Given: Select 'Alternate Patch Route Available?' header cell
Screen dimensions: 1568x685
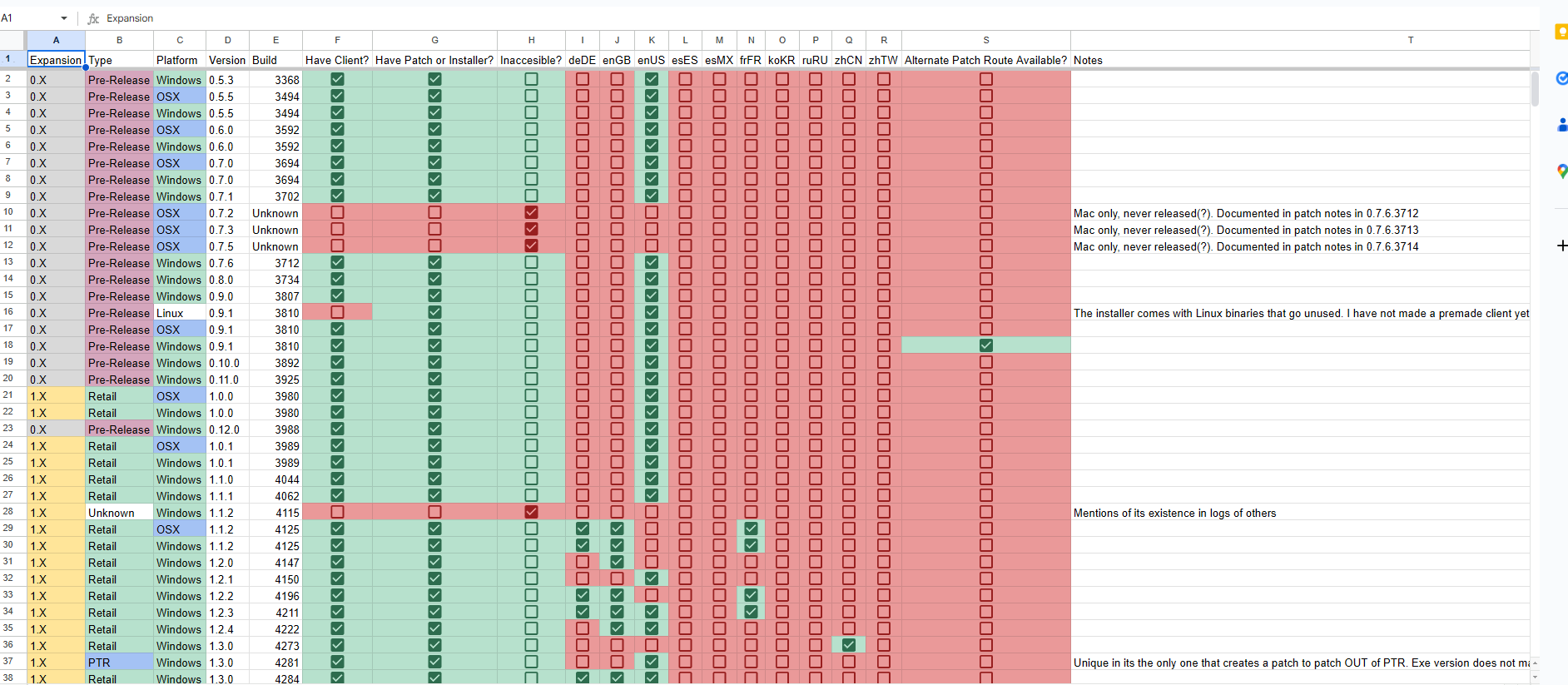Looking at the screenshot, I should [986, 60].
